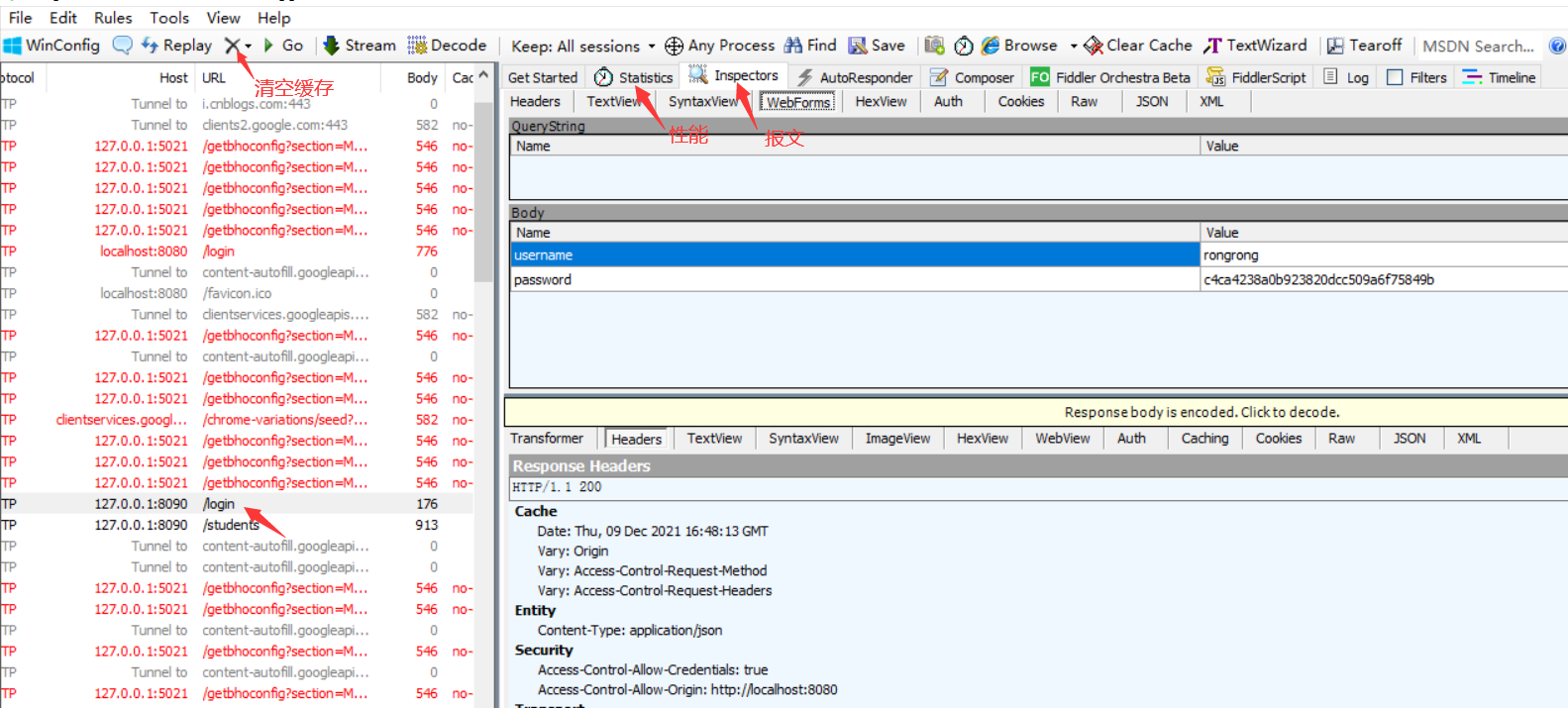Select request Headers inspector tab

tap(535, 101)
